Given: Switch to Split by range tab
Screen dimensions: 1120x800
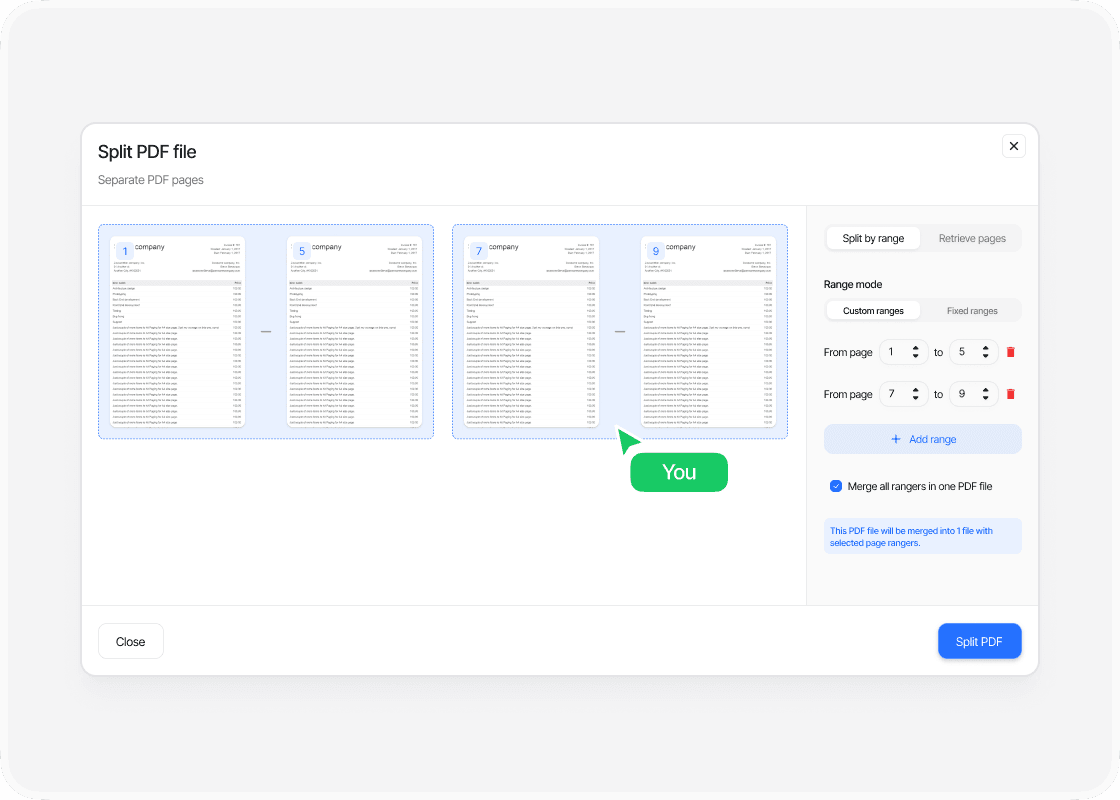Looking at the screenshot, I should (x=873, y=238).
